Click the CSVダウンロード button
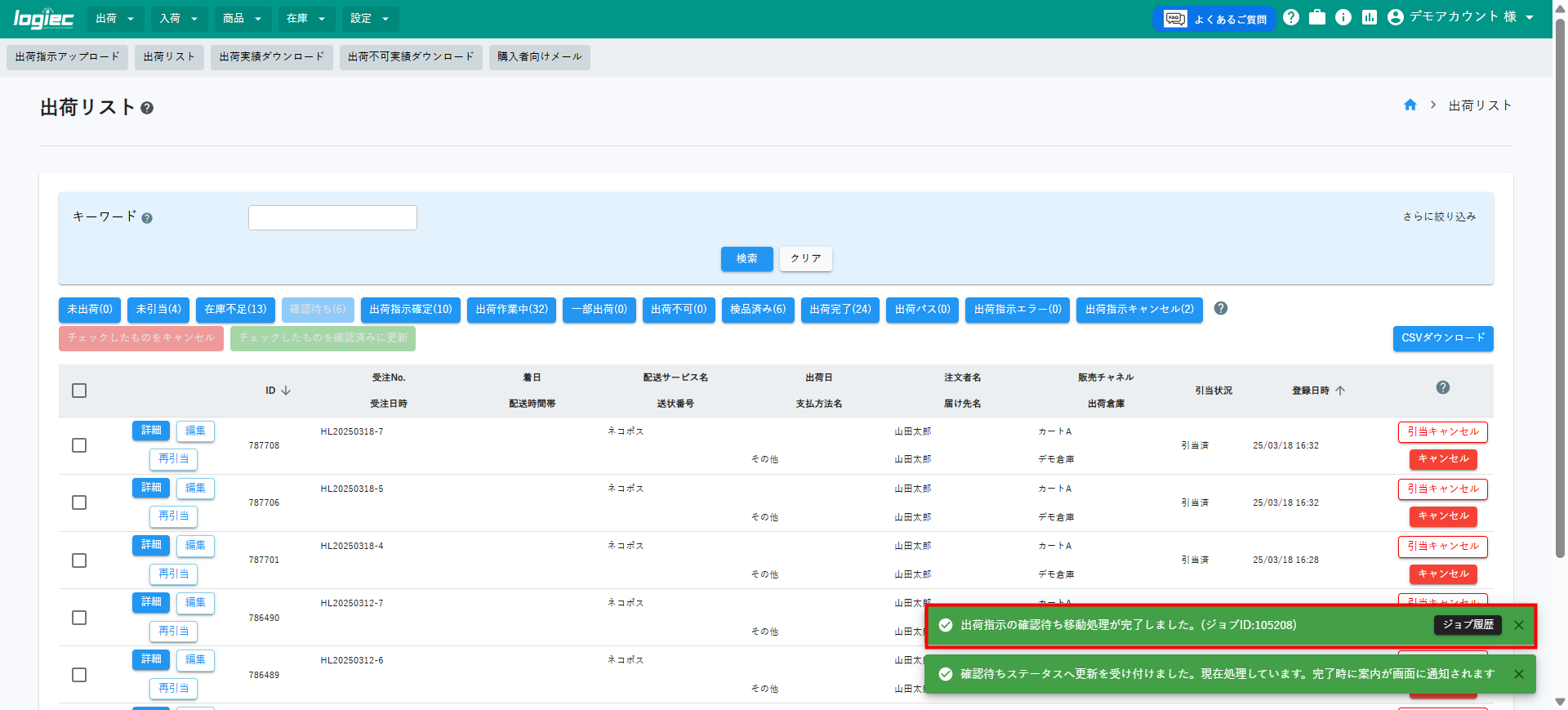The image size is (1568, 710). (1443, 338)
